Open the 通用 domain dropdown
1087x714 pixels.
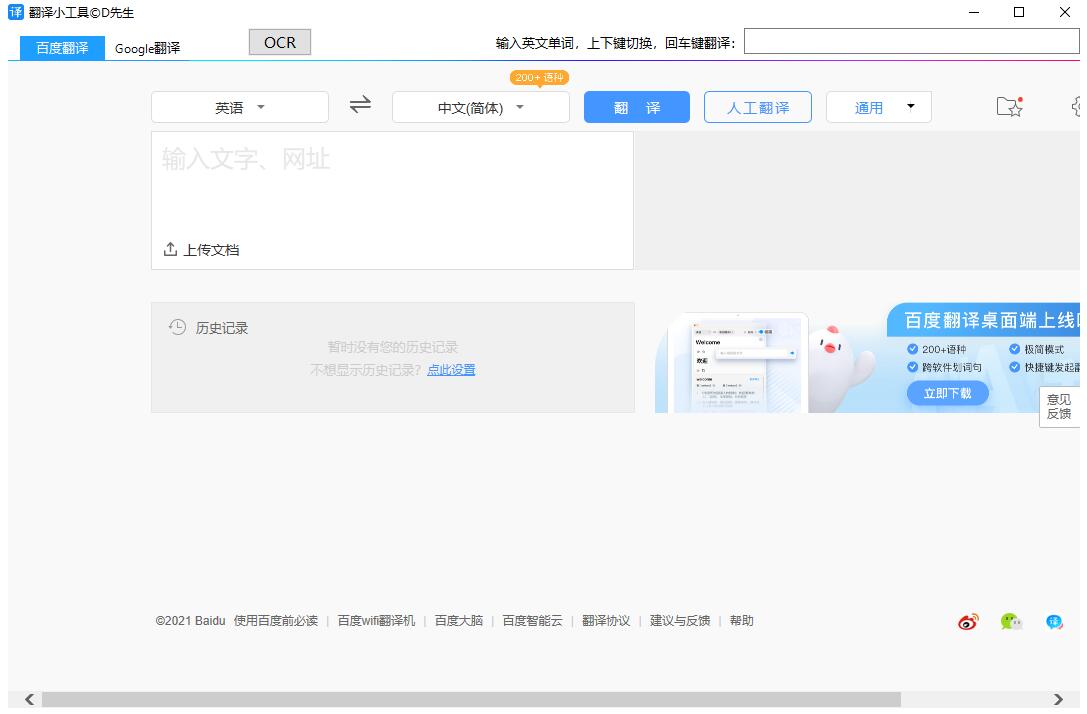[x=878, y=107]
